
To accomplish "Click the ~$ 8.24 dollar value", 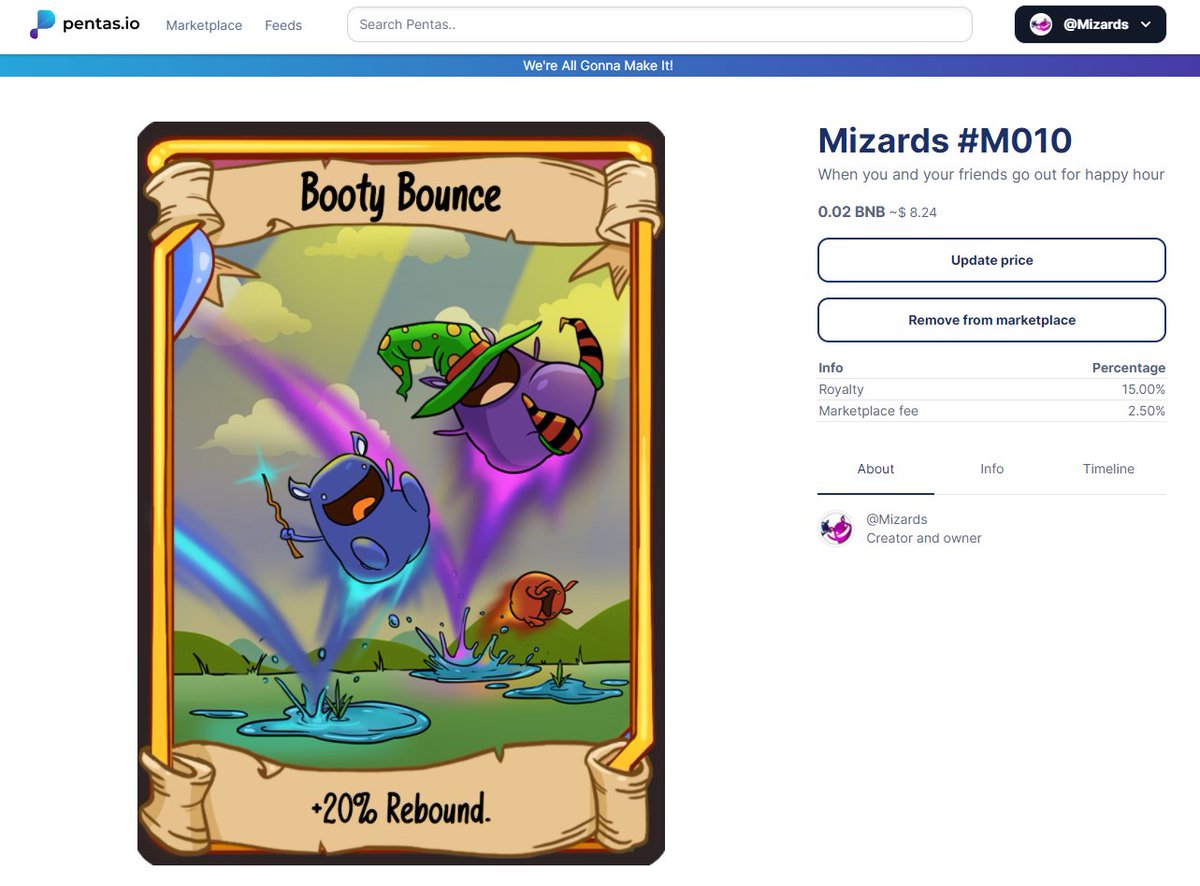I will [x=913, y=213].
